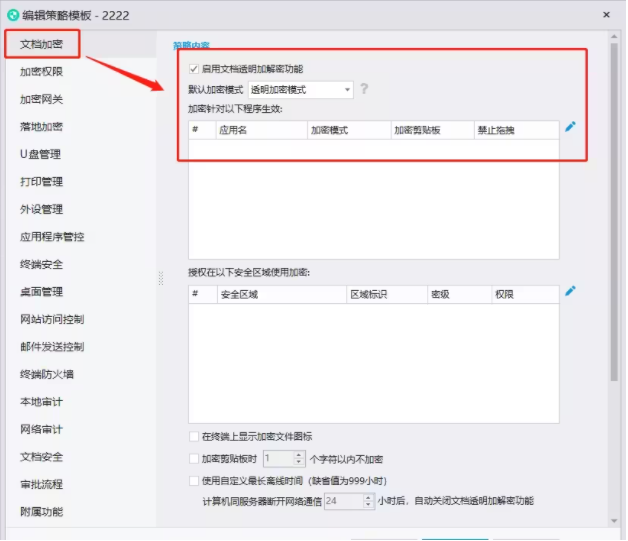Decrease offline hours stepper value
This screenshot has height=541, width=628.
point(368,505)
